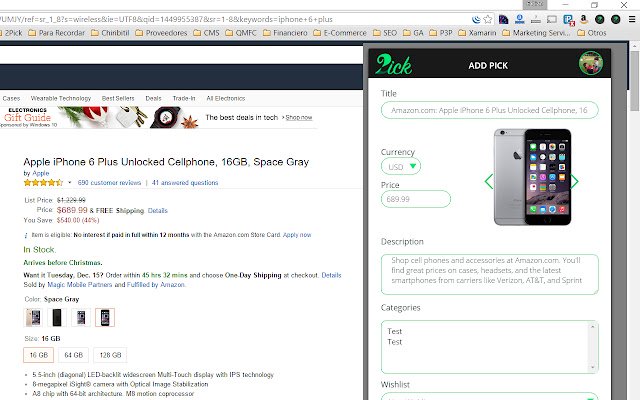
Task: Open the USD currency dropdown
Action: click(x=401, y=167)
